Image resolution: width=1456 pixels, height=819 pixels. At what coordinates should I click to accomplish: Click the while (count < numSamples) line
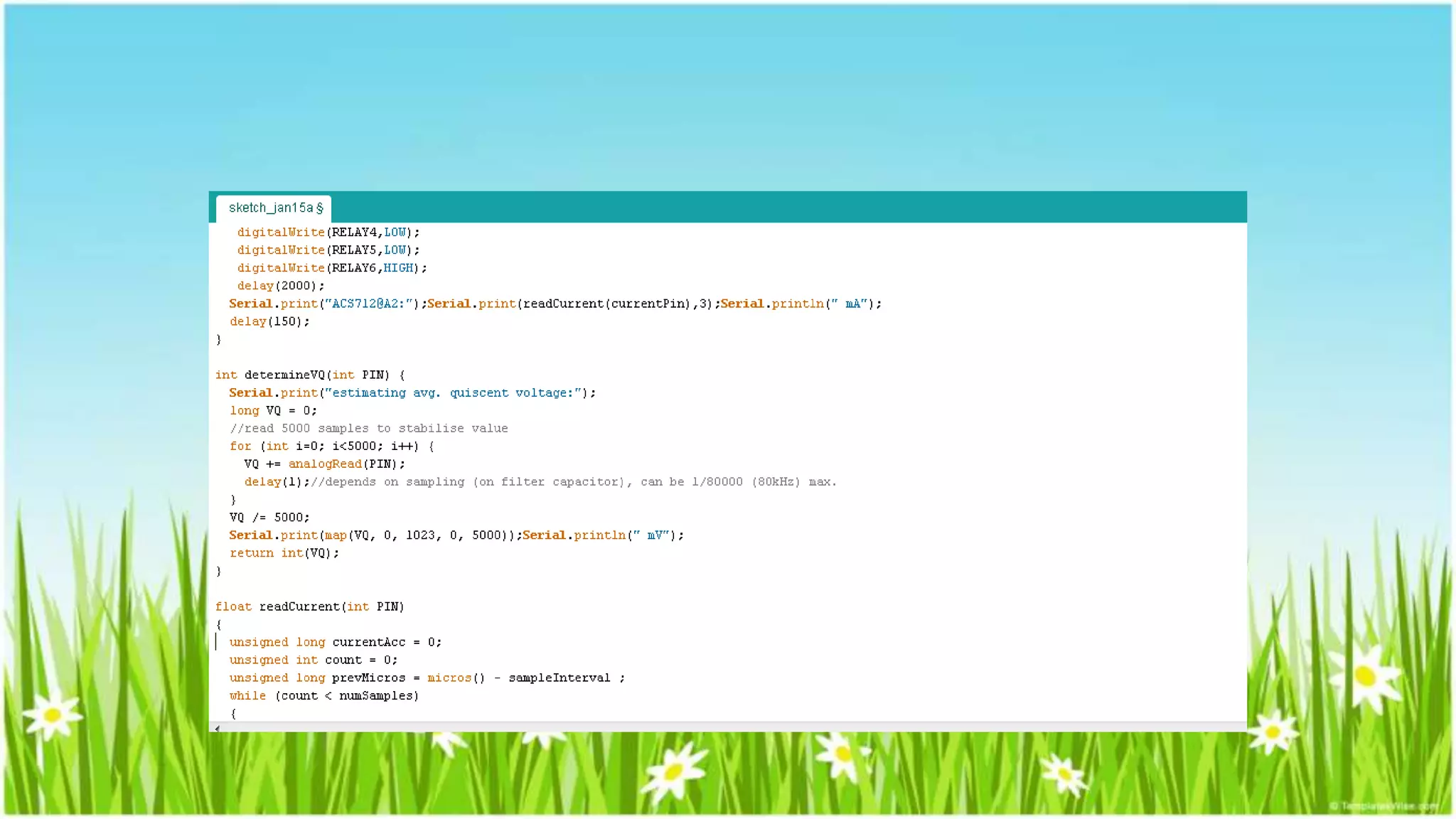click(323, 695)
